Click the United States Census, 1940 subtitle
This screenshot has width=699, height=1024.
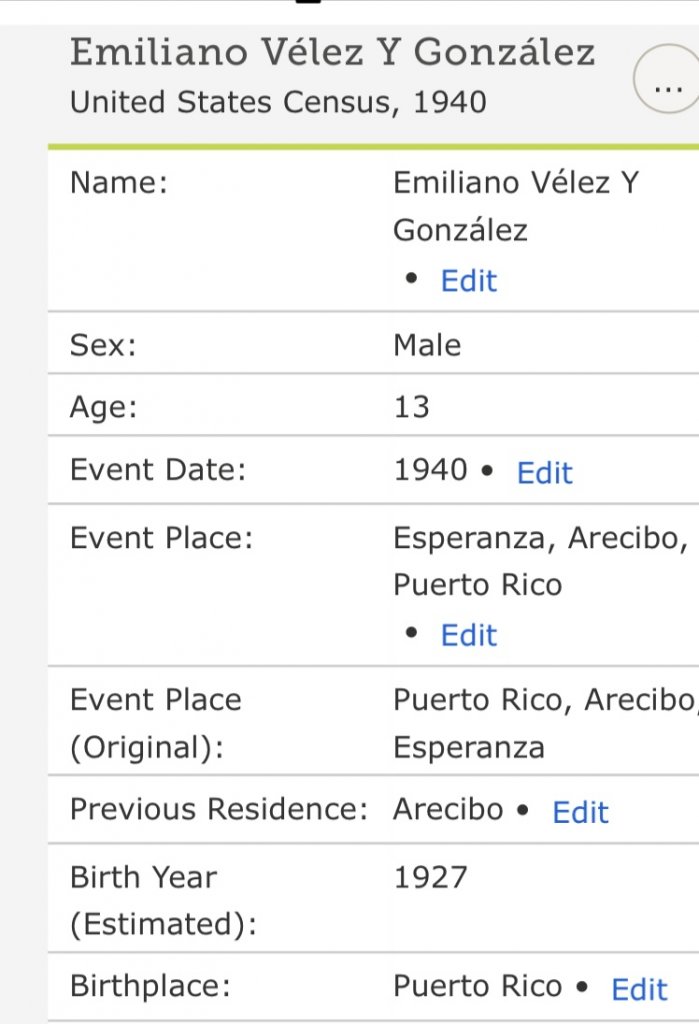coord(278,102)
